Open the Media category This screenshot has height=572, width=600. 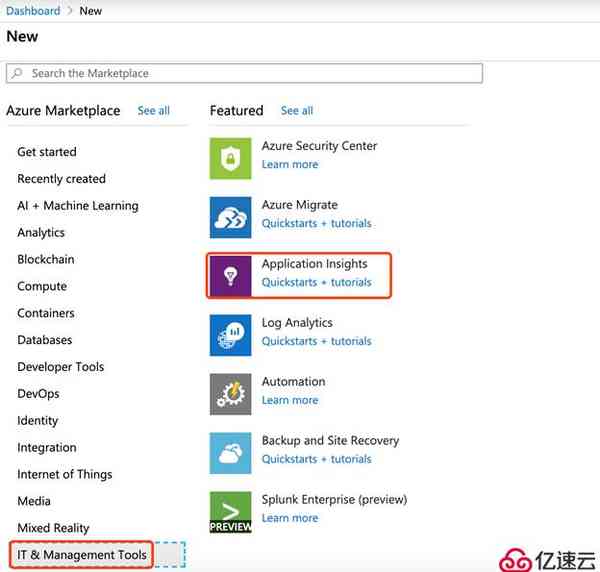[x=34, y=501]
